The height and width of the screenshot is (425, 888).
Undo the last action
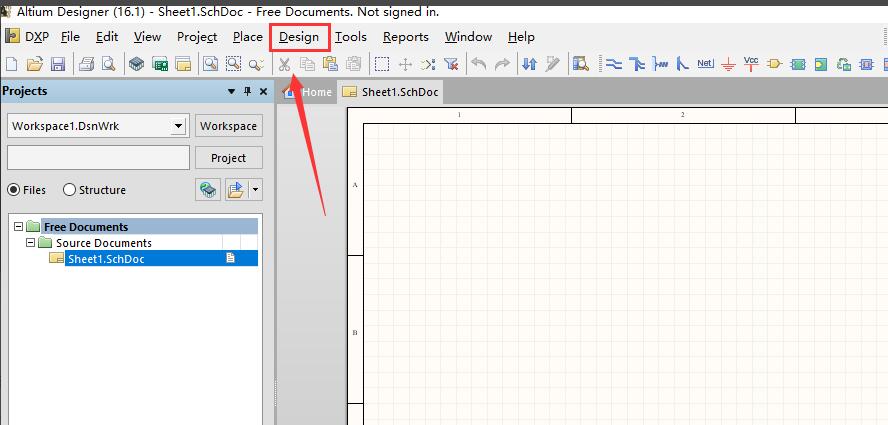coord(479,64)
